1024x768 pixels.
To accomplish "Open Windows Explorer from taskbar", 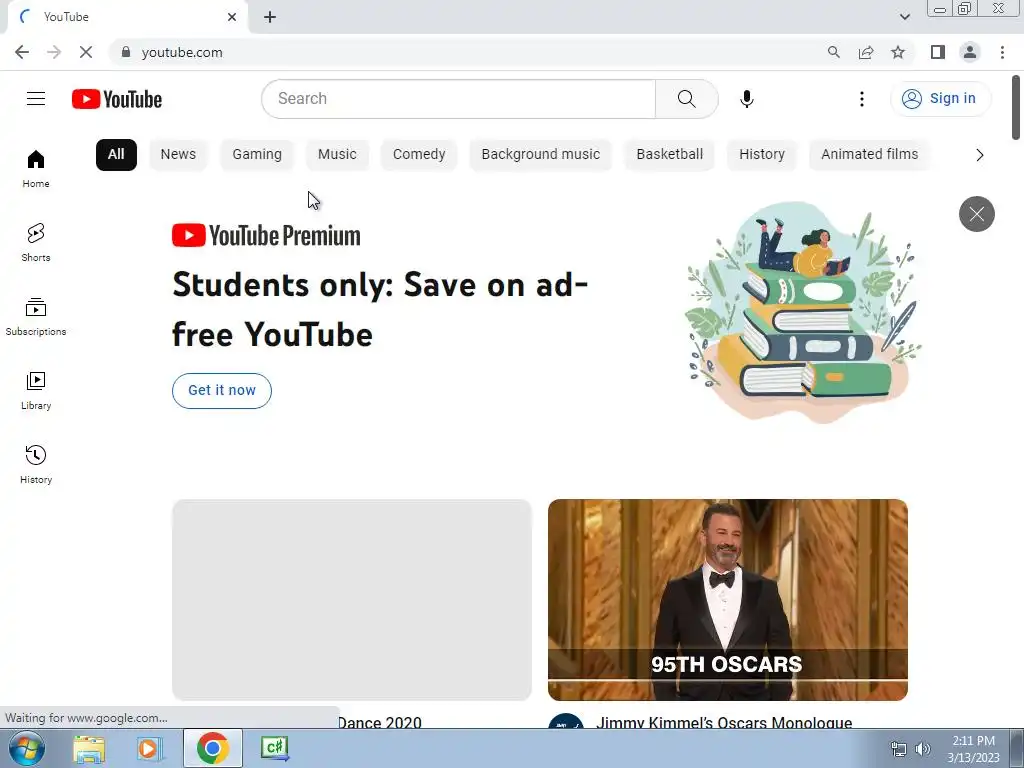I will pos(89,748).
